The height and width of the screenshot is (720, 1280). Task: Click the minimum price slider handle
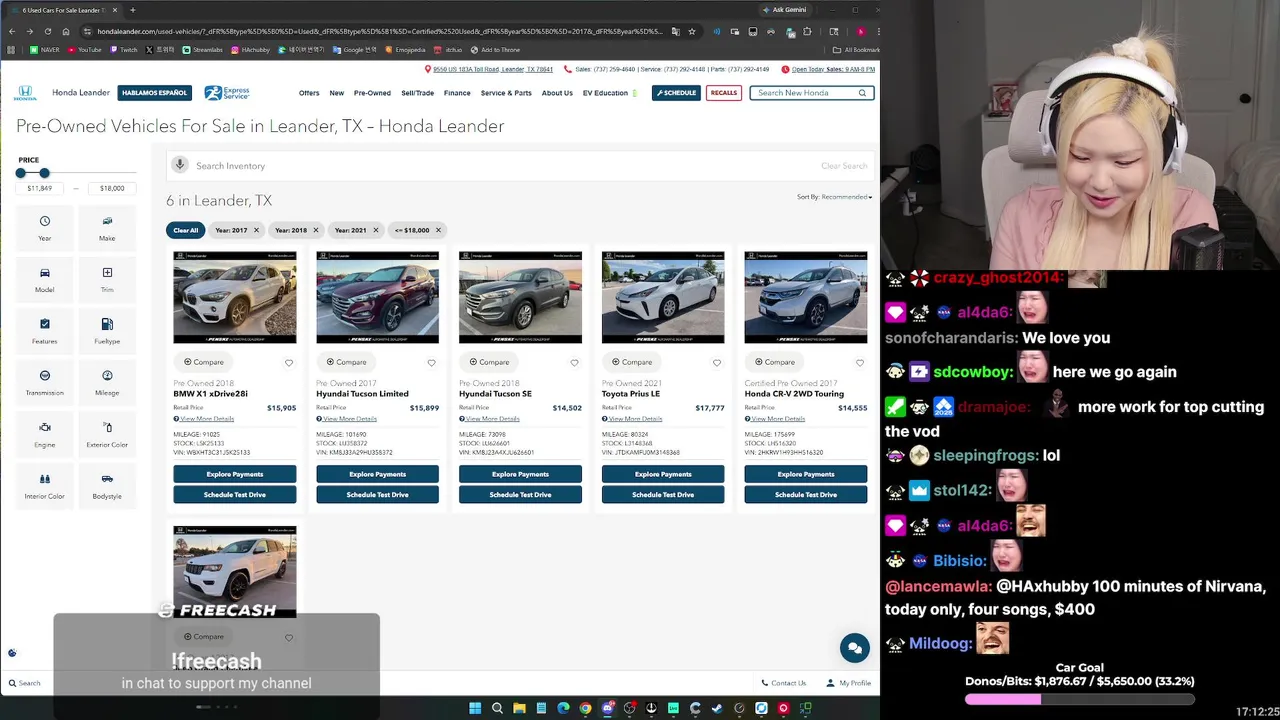[x=21, y=173]
